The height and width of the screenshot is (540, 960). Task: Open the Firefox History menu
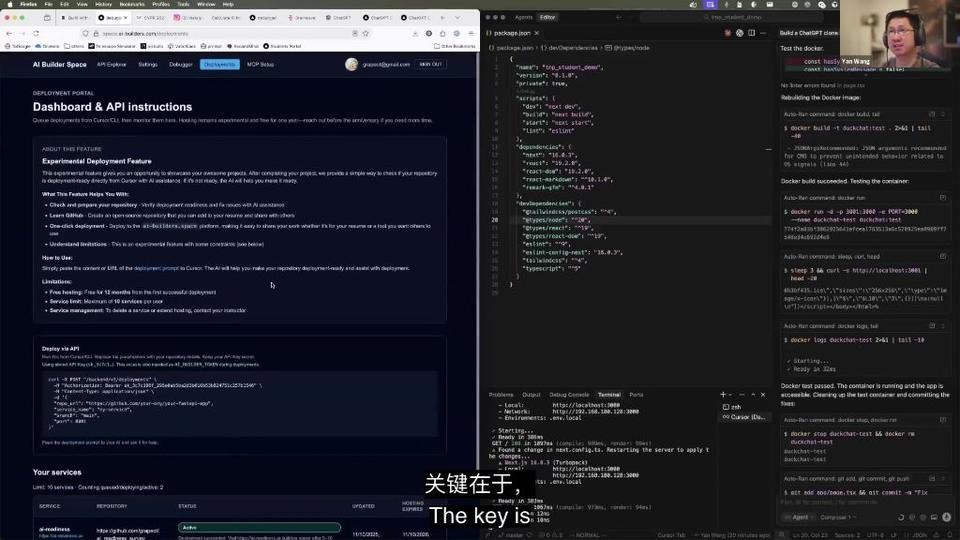[103, 4]
